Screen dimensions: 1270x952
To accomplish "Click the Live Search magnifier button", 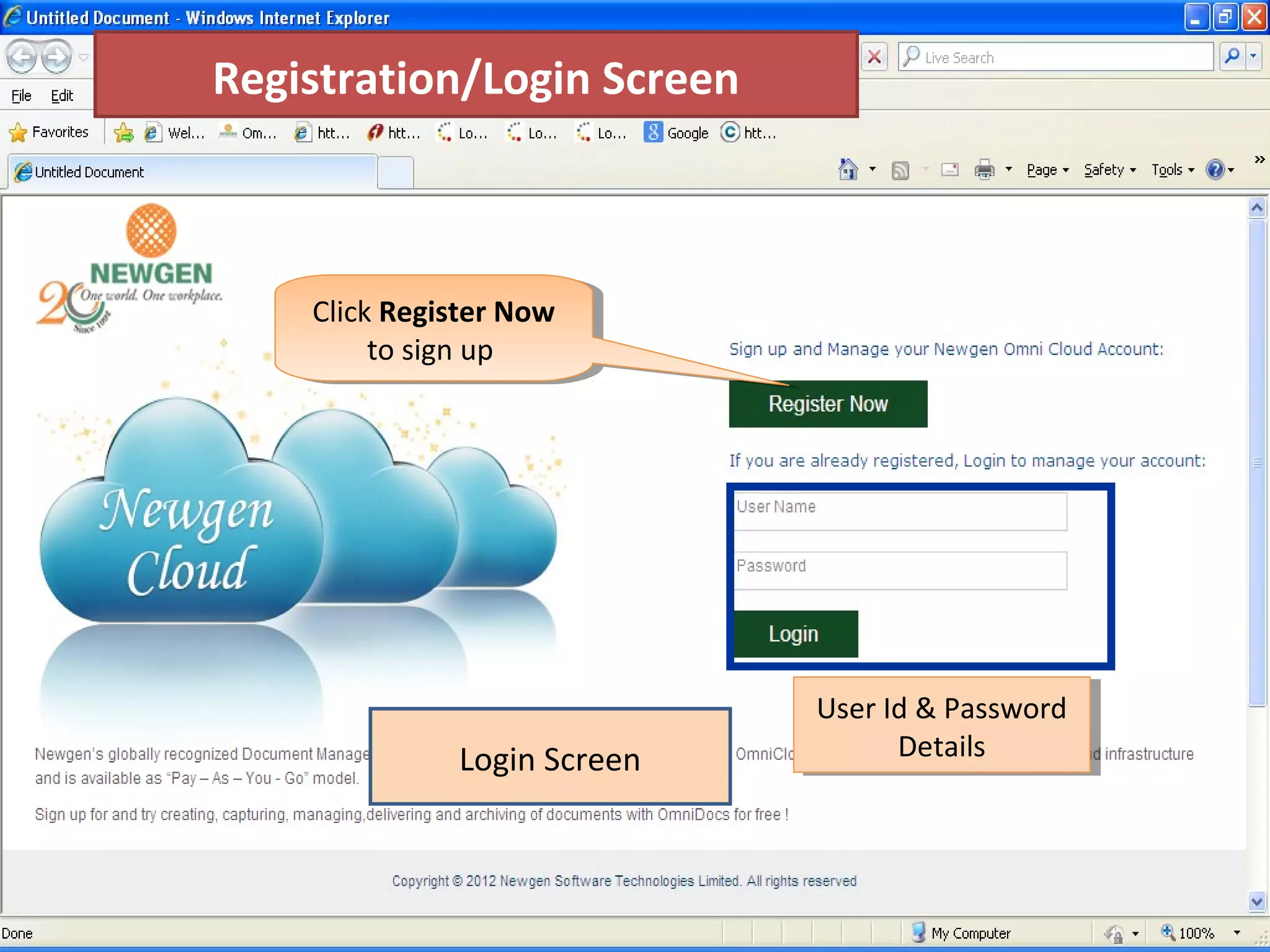I will (1232, 57).
